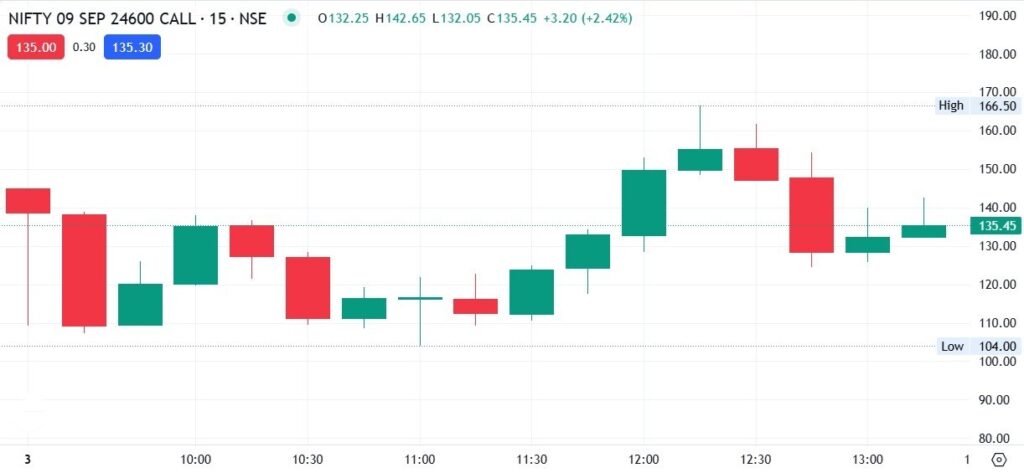Click the blue 135.30 buy button
Viewport: 1024px width, 473px height.
pyautogui.click(x=134, y=46)
